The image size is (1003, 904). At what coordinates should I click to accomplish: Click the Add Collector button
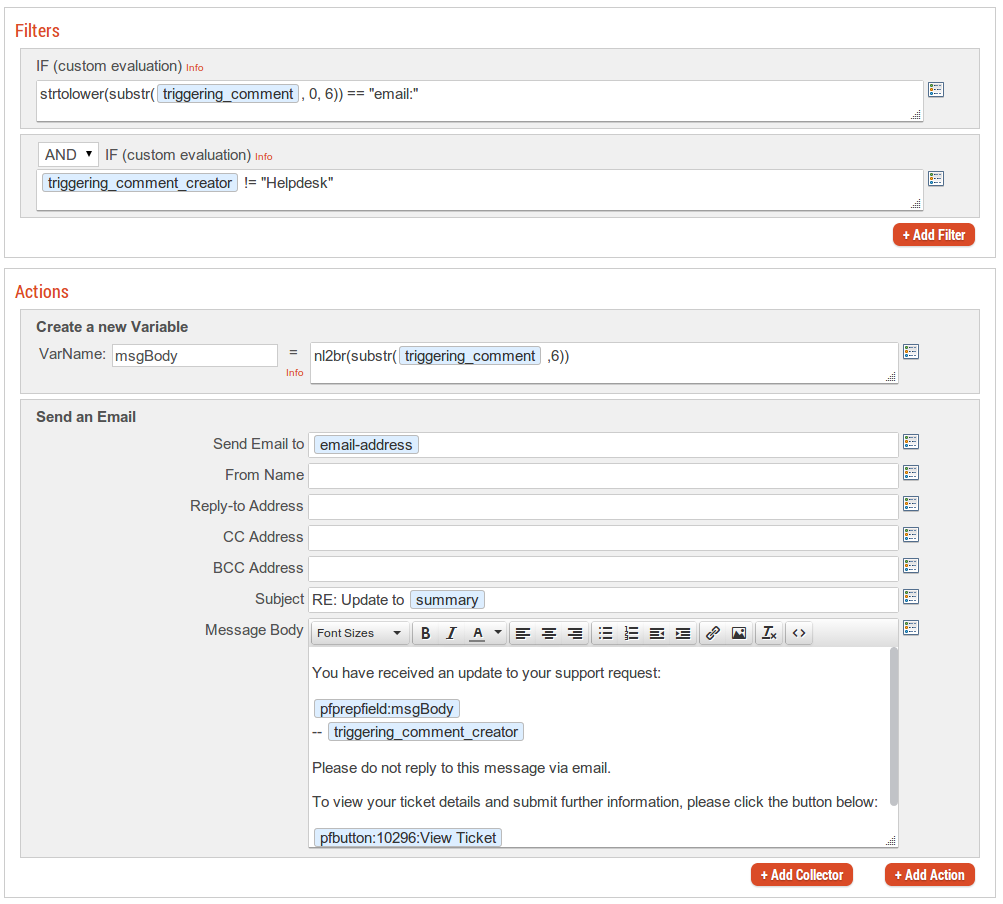click(x=802, y=875)
